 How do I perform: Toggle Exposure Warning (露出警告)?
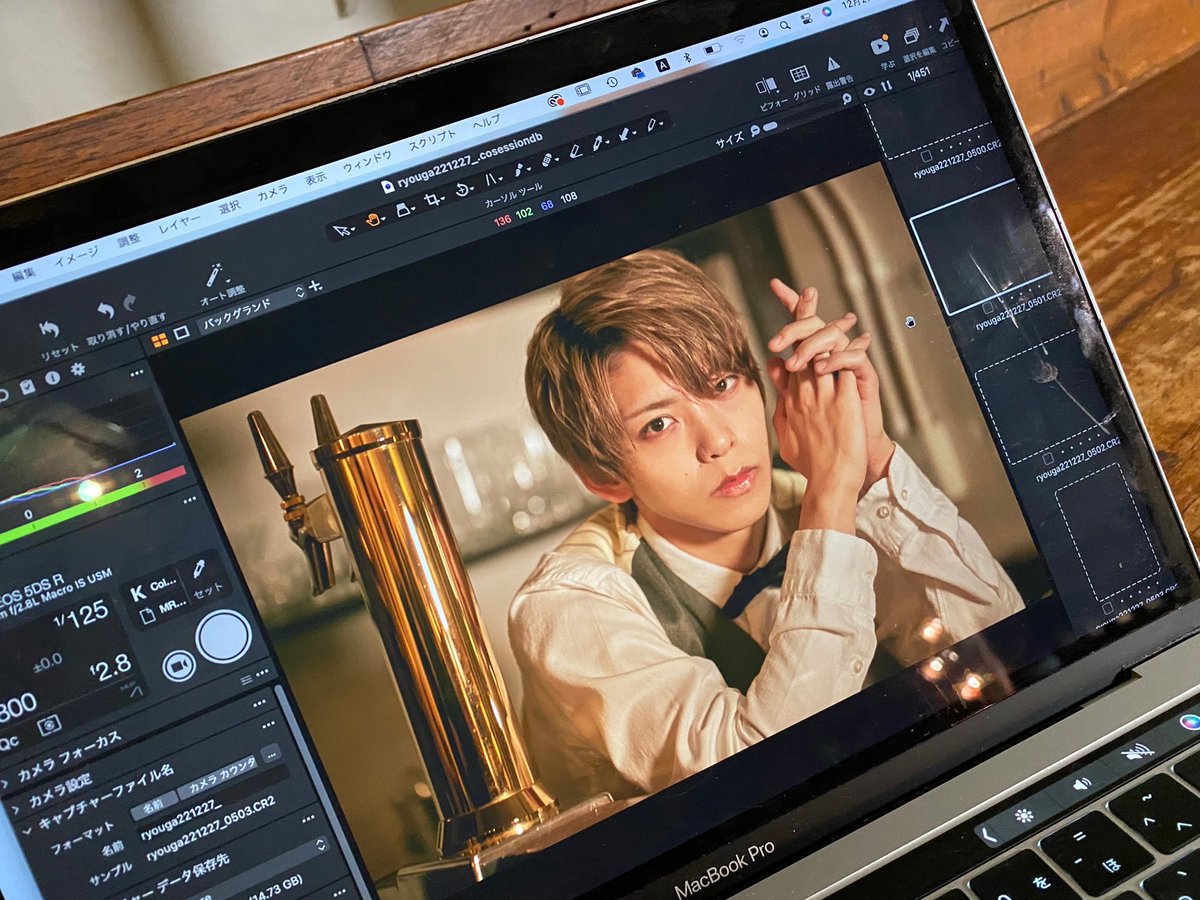click(833, 63)
